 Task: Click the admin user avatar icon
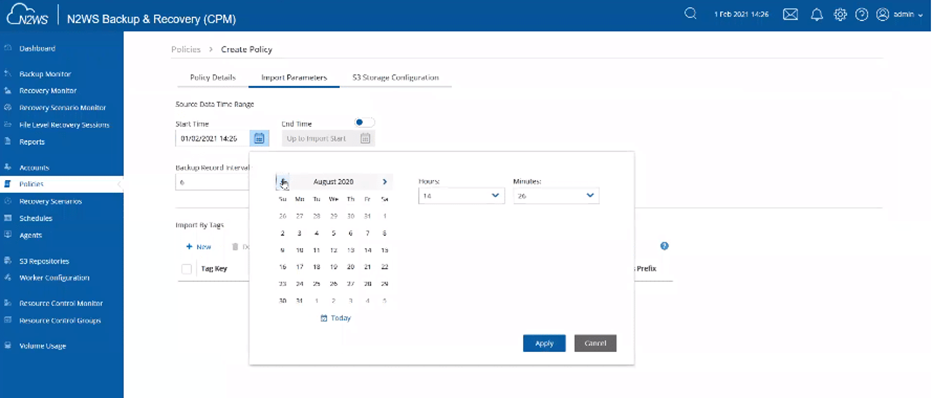(x=883, y=15)
